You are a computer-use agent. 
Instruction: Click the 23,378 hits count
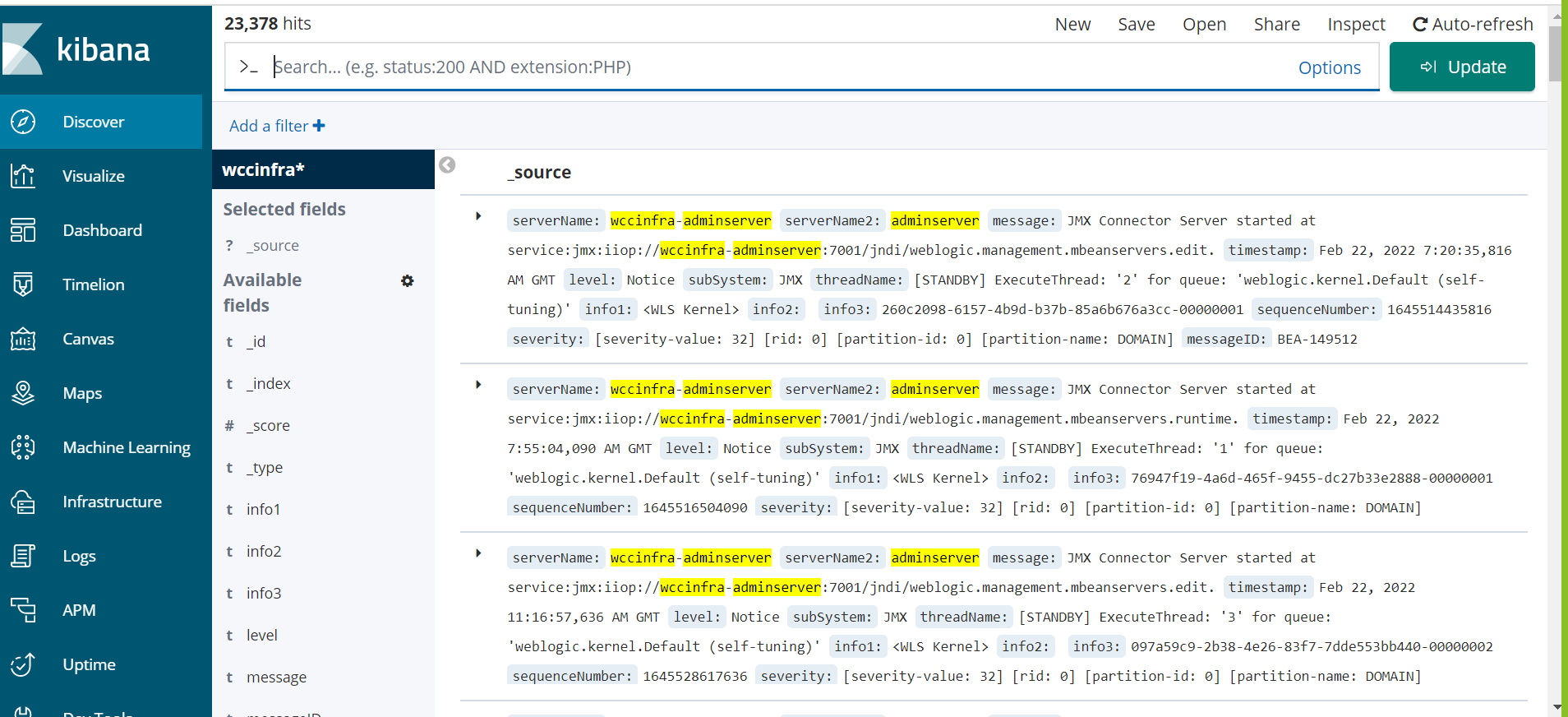pos(268,24)
